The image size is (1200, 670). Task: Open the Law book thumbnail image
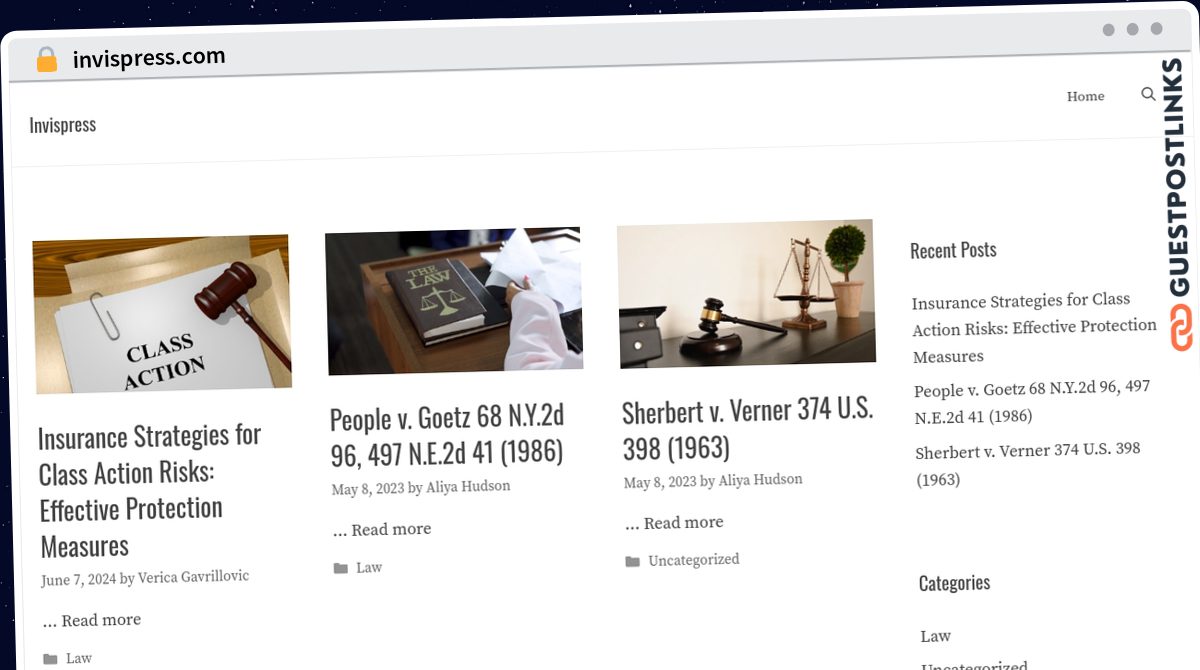click(453, 300)
